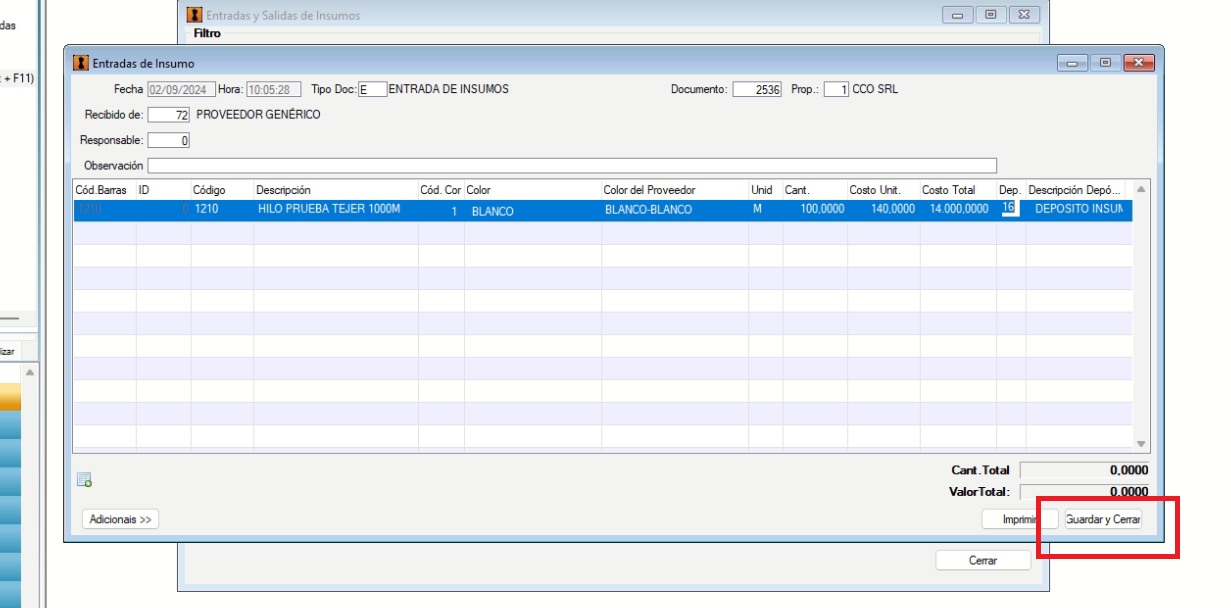Click the Código column header
The image size is (1231, 608).
[222, 190]
